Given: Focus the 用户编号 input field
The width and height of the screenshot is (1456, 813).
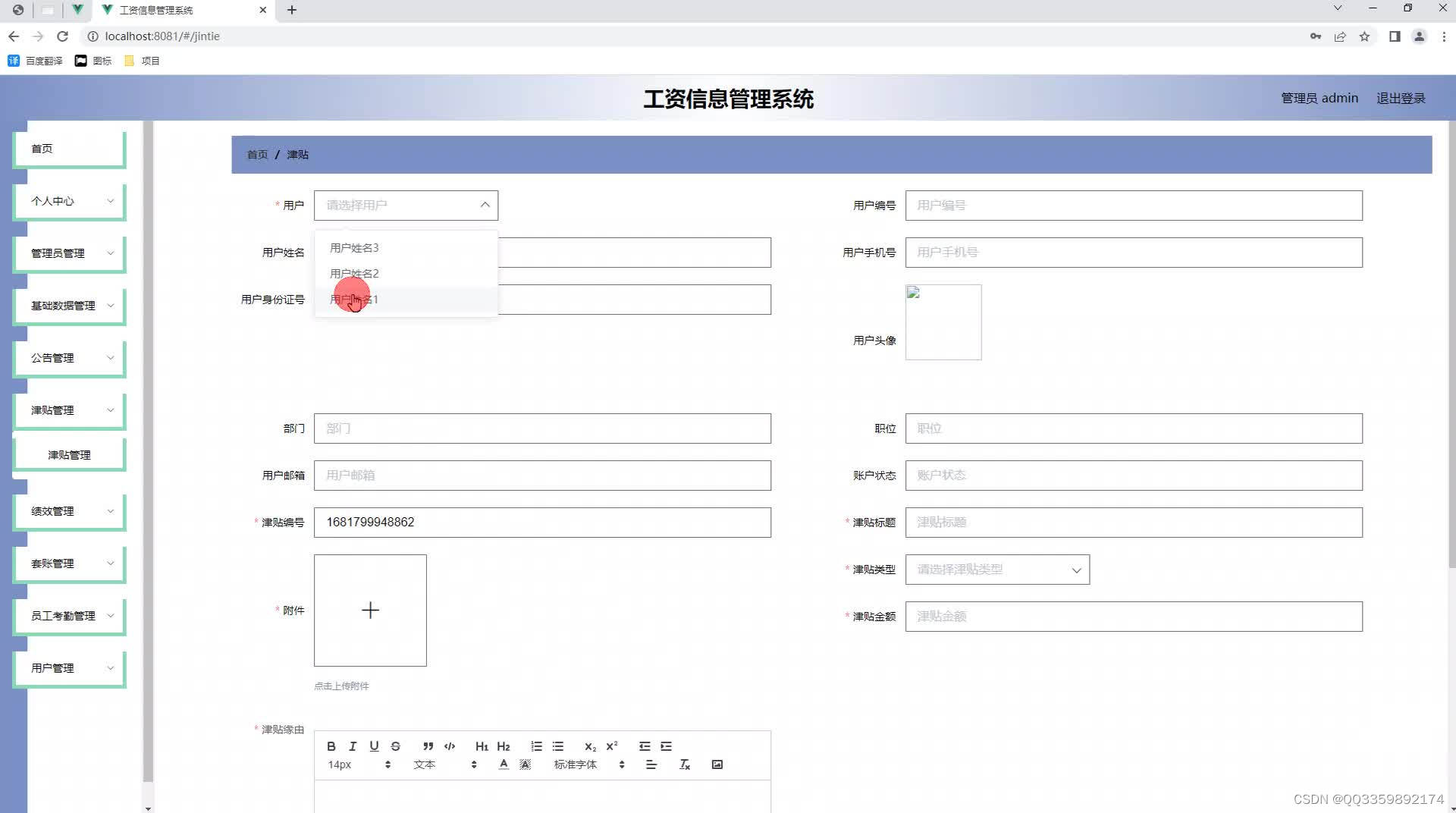Looking at the screenshot, I should (1134, 206).
